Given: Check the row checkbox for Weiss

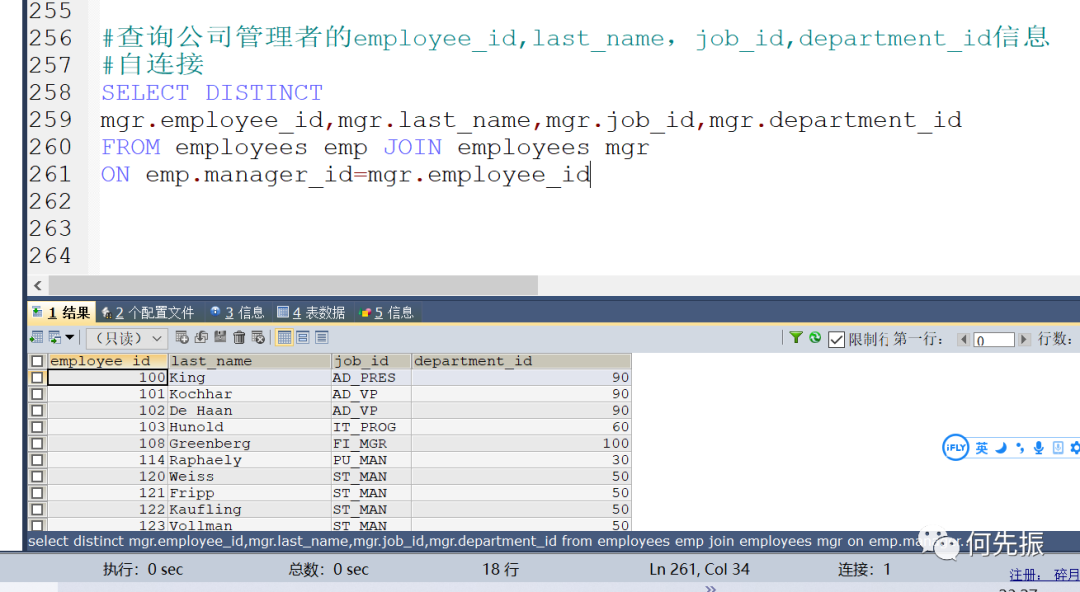Looking at the screenshot, I should (x=37, y=477).
